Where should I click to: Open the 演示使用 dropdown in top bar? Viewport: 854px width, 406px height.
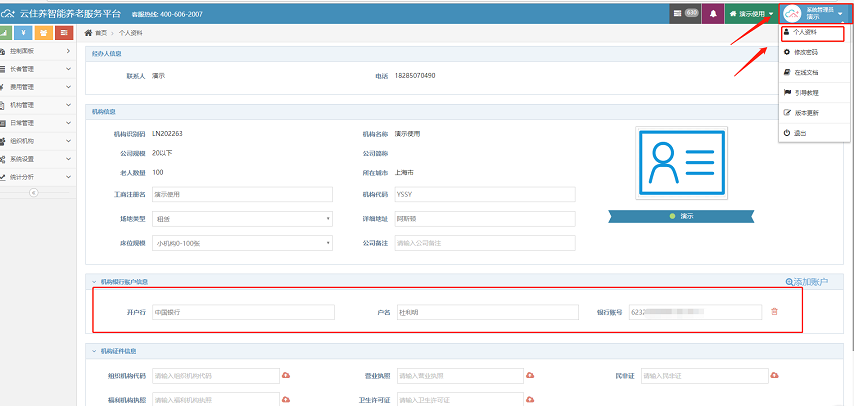click(751, 13)
